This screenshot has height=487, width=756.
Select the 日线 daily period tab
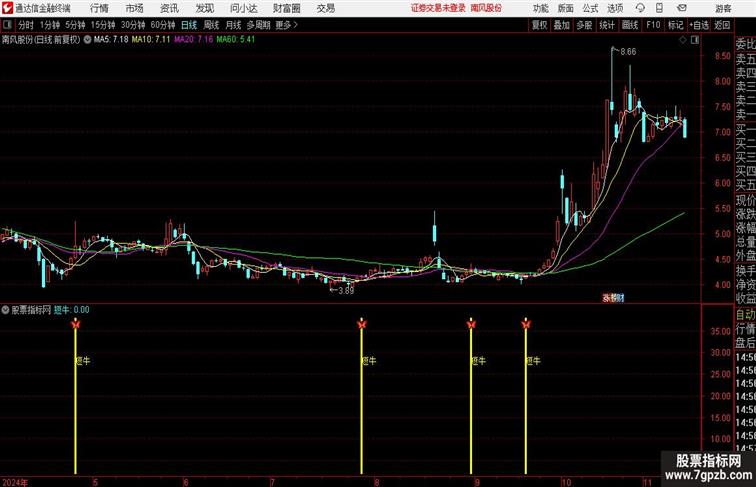point(189,25)
